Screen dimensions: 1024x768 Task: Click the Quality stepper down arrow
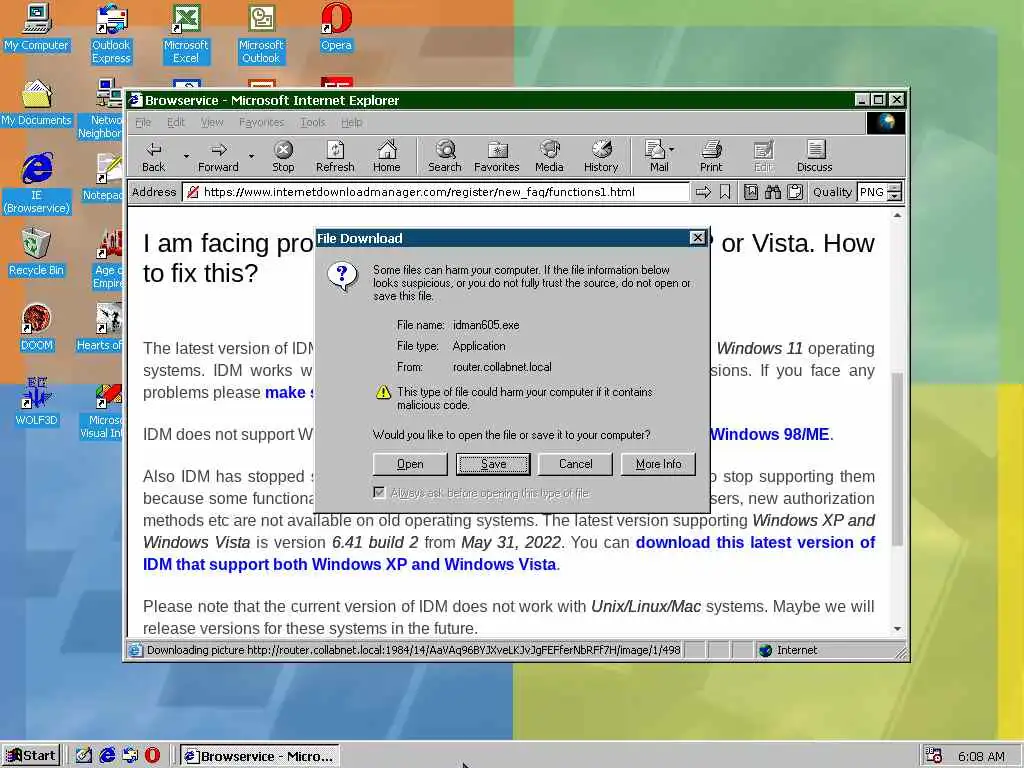tap(895, 197)
